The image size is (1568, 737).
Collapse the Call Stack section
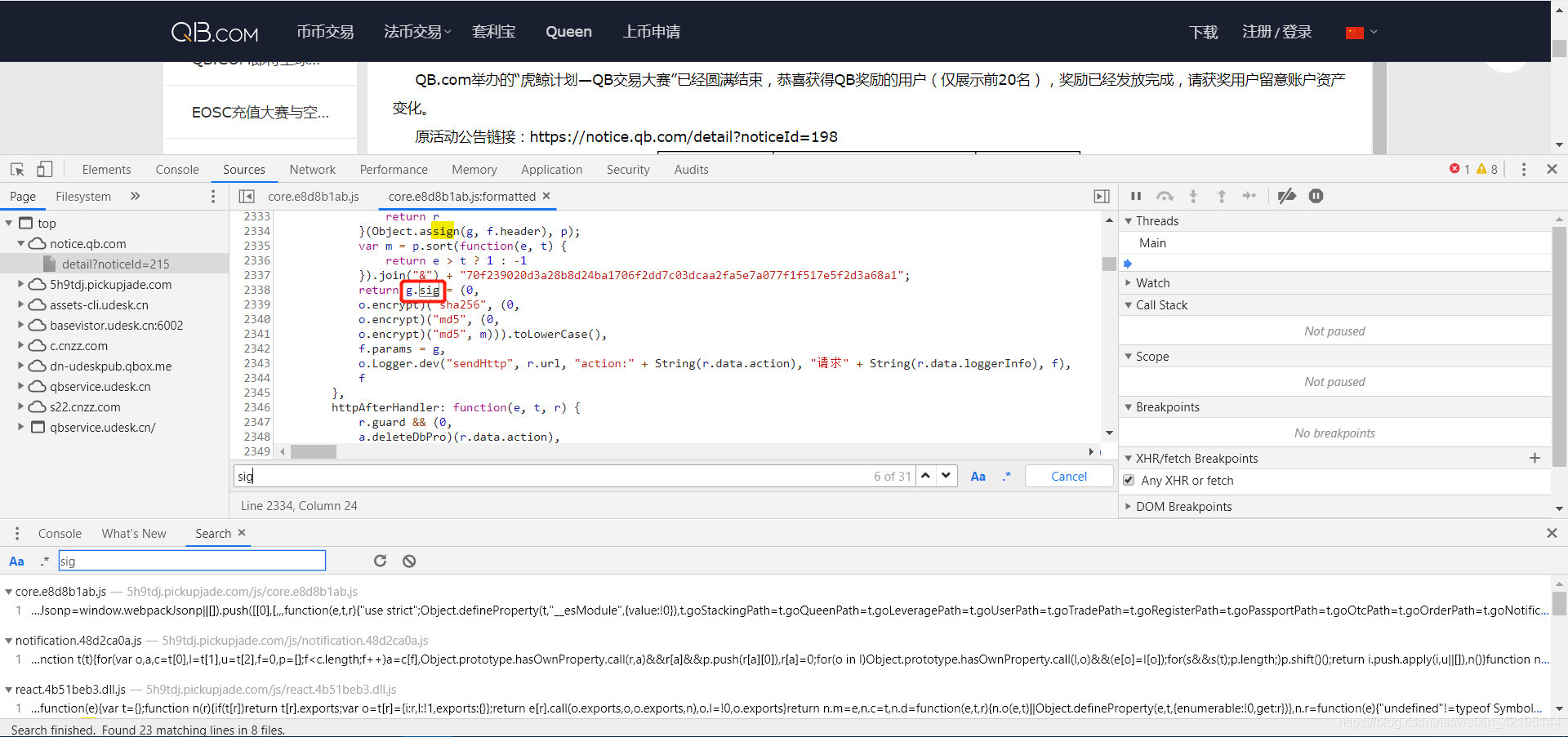tap(1129, 304)
